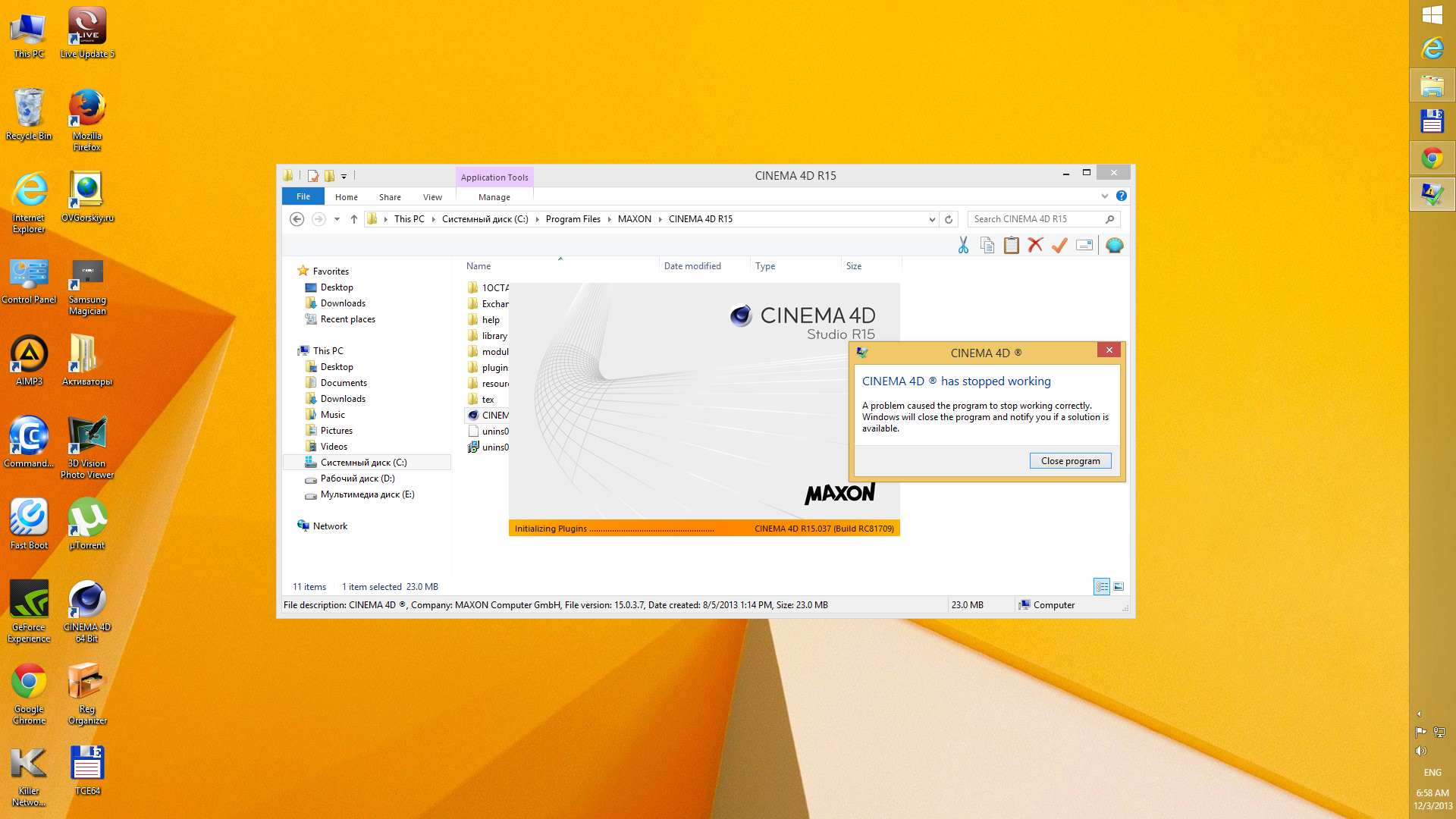Click the Refresh icon beside address bar
This screenshot has height=819, width=1456.
coord(948,219)
